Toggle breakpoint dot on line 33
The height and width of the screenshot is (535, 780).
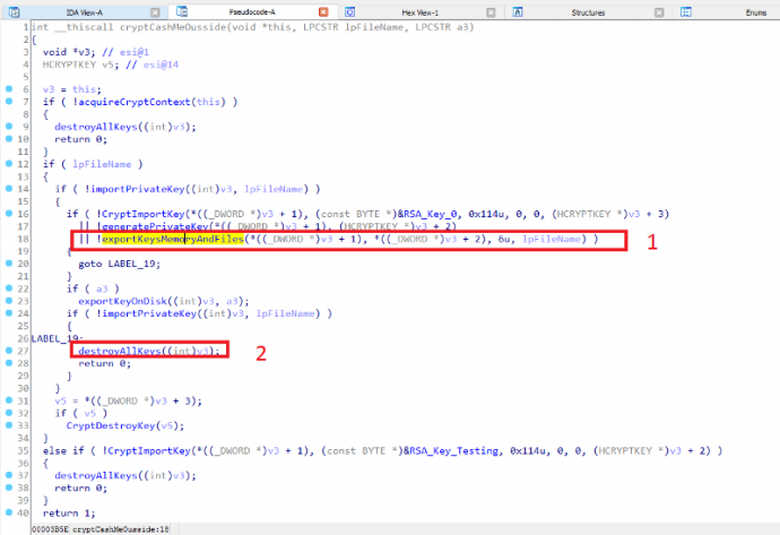pos(7,425)
